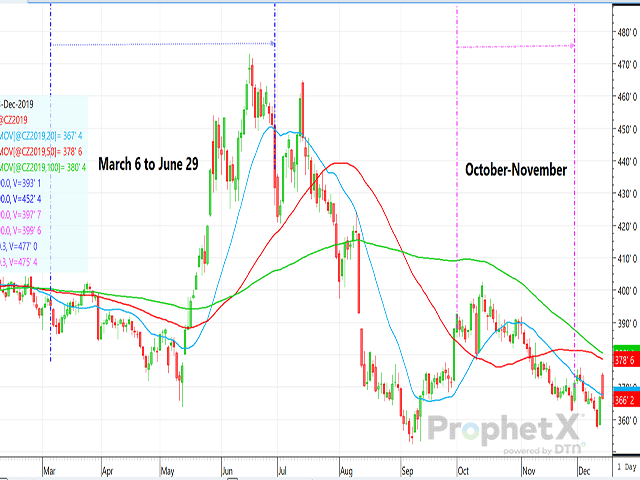Click the Dec label on time axis
The width and height of the screenshot is (640, 480).
[584, 471]
